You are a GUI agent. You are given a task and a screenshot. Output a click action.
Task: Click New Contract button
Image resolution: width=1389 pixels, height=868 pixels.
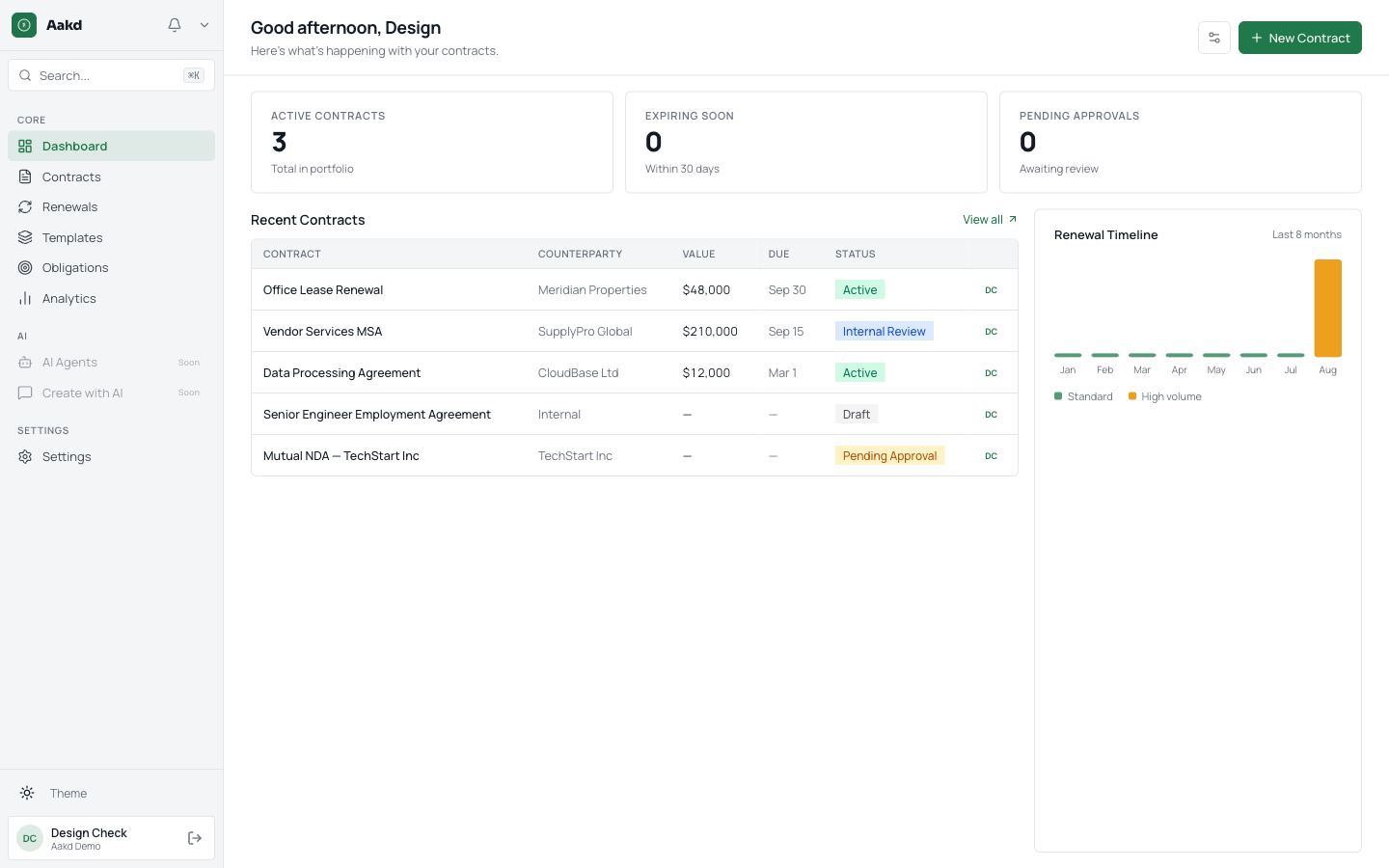1300,38
